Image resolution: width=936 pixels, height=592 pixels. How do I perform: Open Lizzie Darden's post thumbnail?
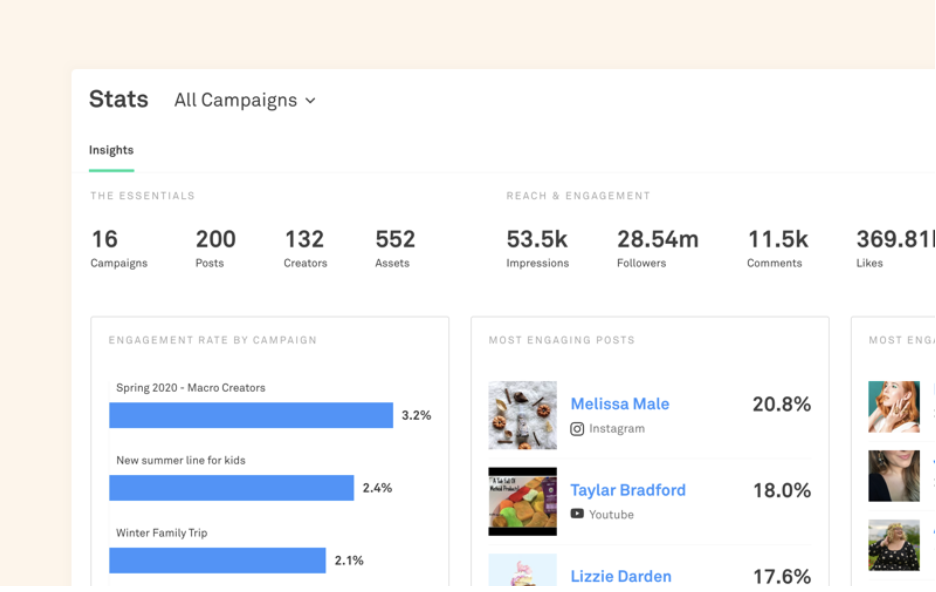click(522, 571)
